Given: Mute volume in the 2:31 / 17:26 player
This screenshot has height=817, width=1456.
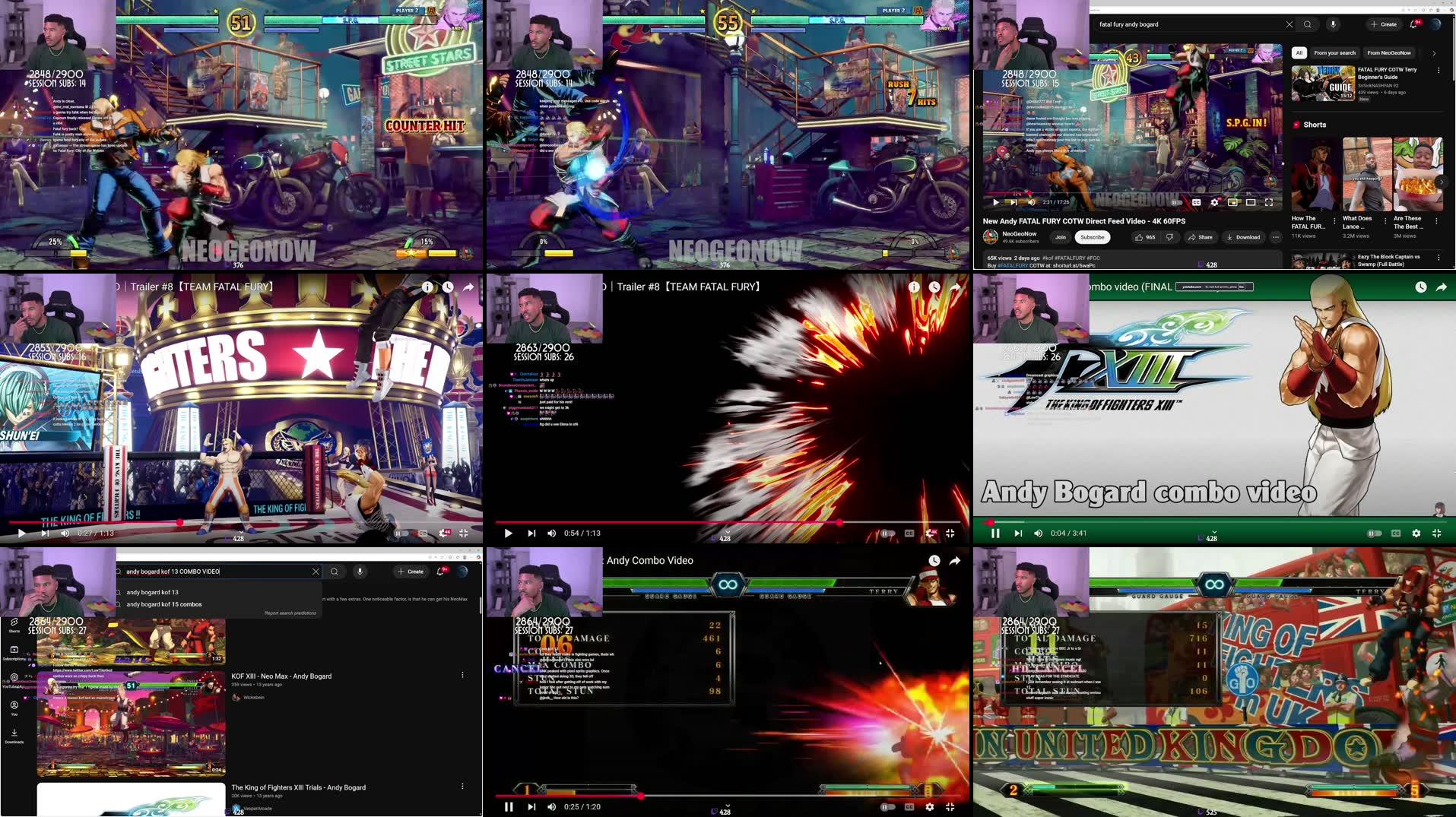Looking at the screenshot, I should [x=1031, y=202].
